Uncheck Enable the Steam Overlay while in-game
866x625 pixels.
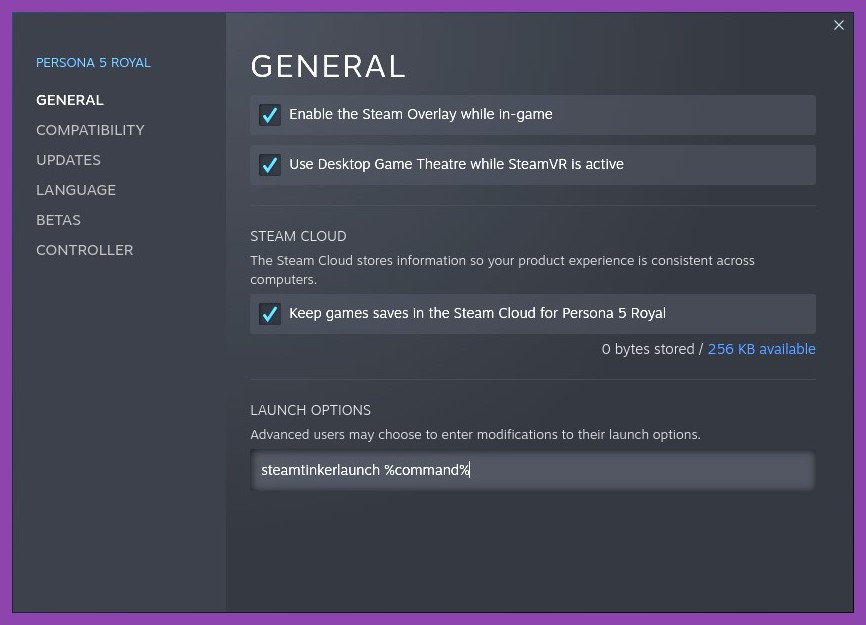tap(270, 115)
